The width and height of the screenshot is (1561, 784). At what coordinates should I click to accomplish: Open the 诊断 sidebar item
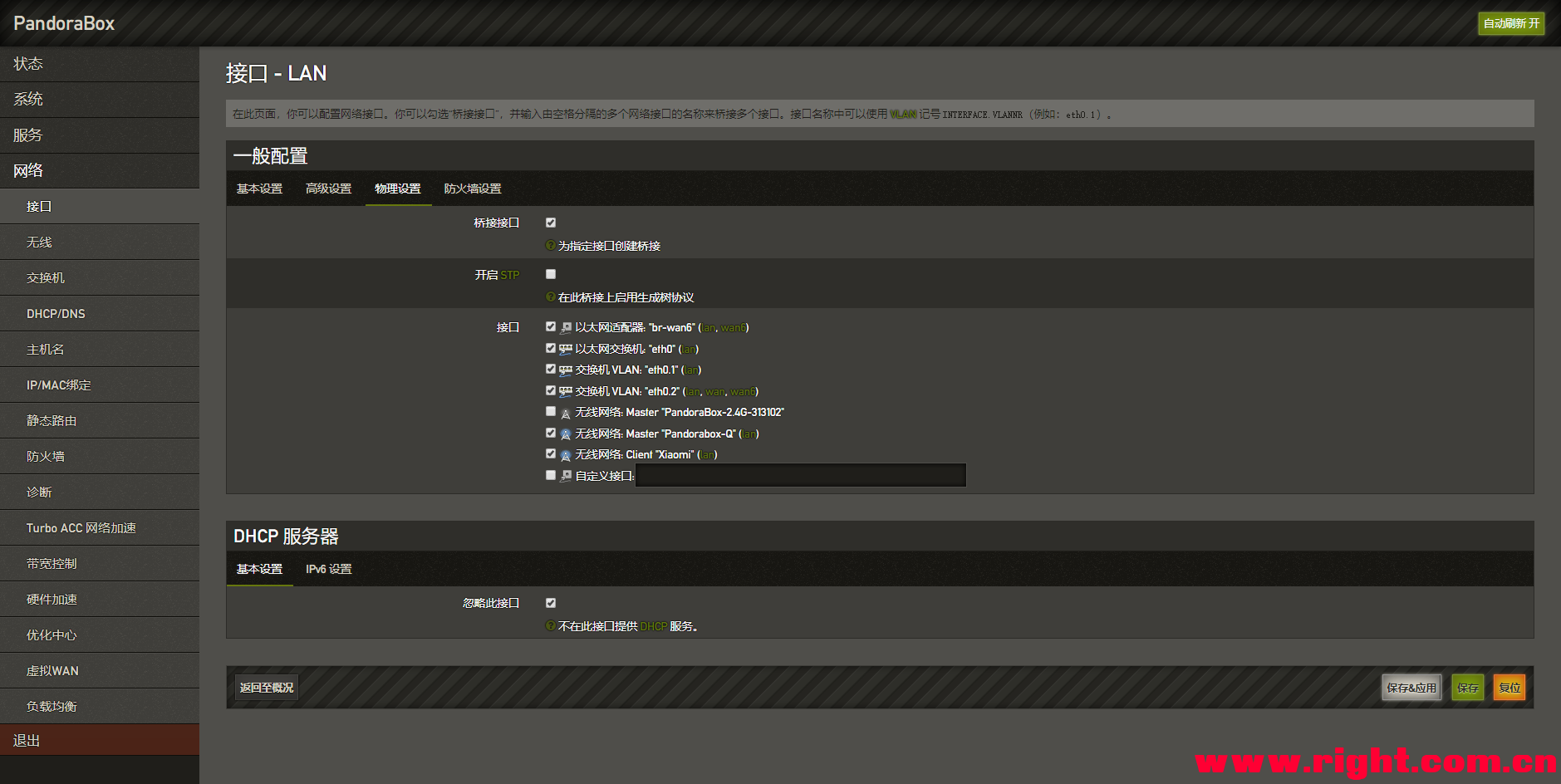point(100,492)
